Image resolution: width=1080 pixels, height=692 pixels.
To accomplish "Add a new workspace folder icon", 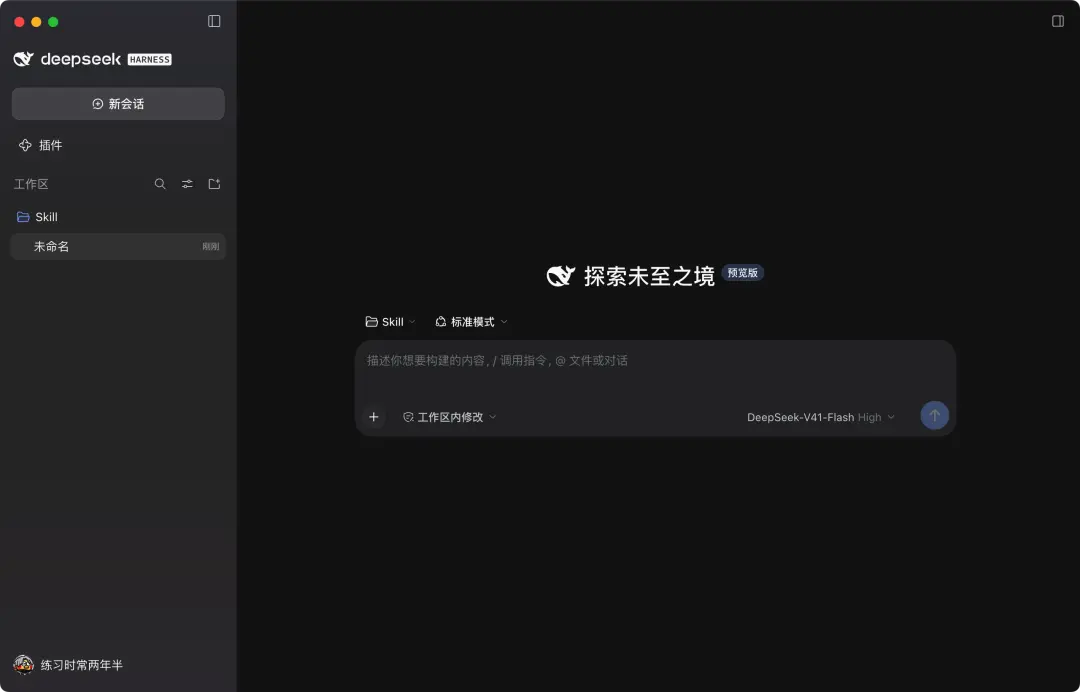I will pyautogui.click(x=214, y=184).
